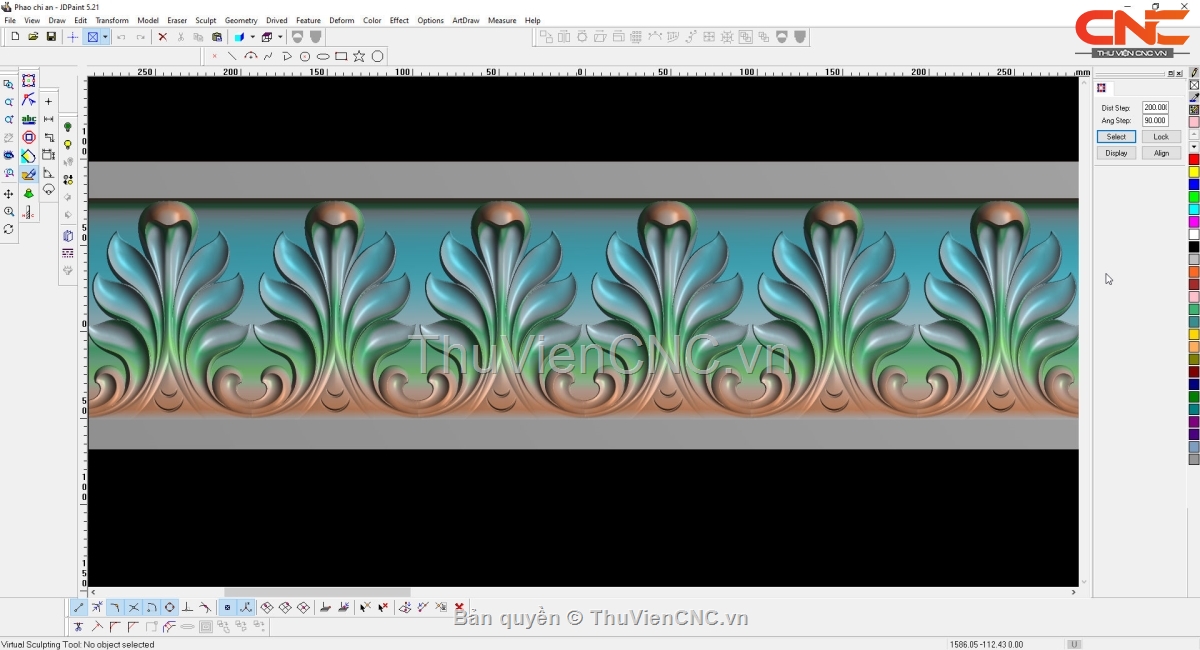Toggle the yellow light bulb icon

(68, 145)
